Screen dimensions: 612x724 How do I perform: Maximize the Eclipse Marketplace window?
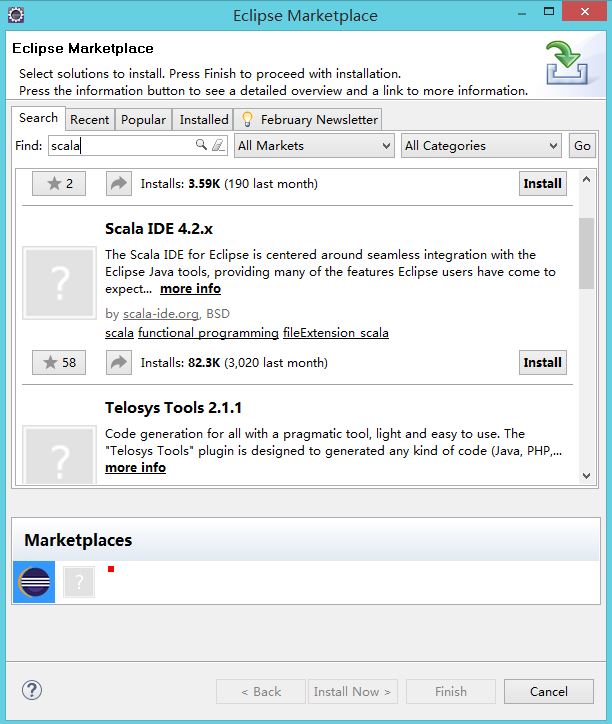(x=549, y=12)
